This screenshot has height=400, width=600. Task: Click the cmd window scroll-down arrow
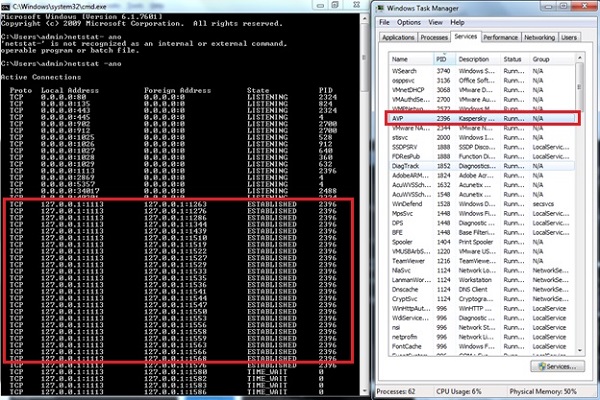coord(364,391)
